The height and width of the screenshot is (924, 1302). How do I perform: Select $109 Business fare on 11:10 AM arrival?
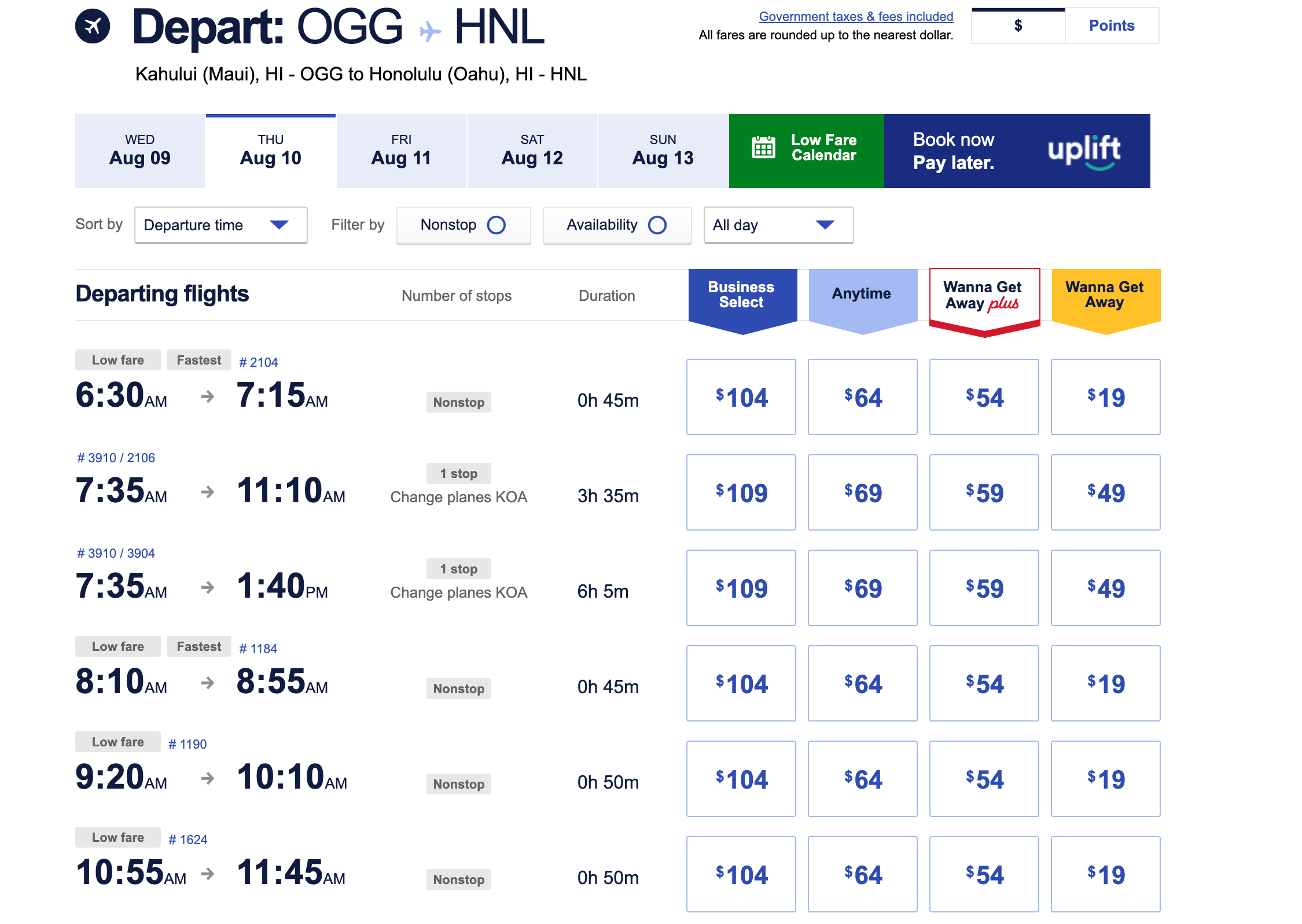coord(741,492)
